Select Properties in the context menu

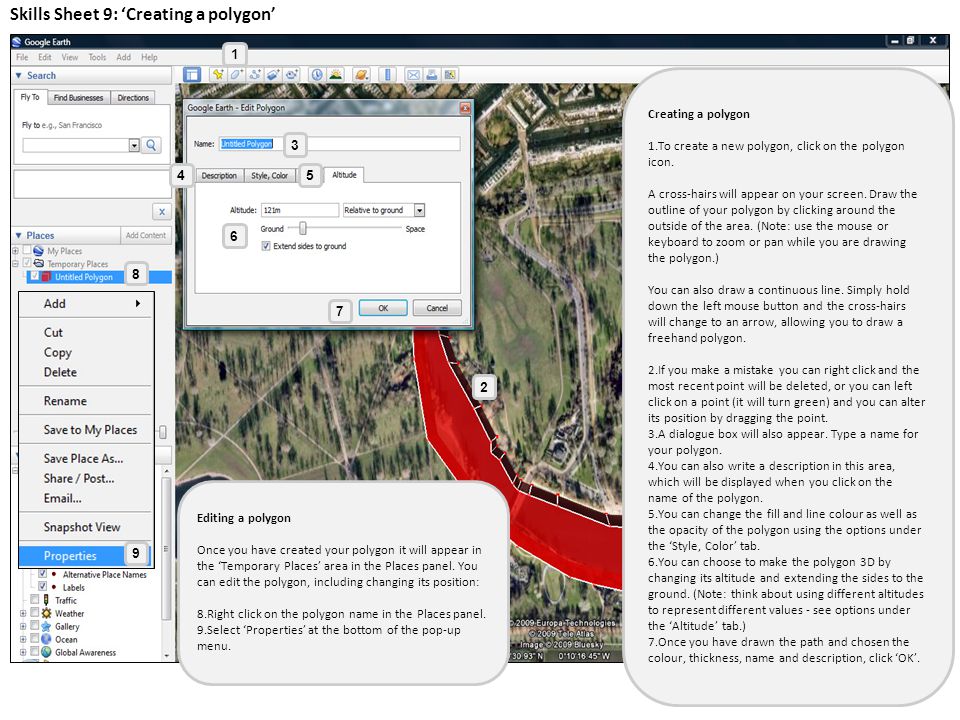click(86, 556)
